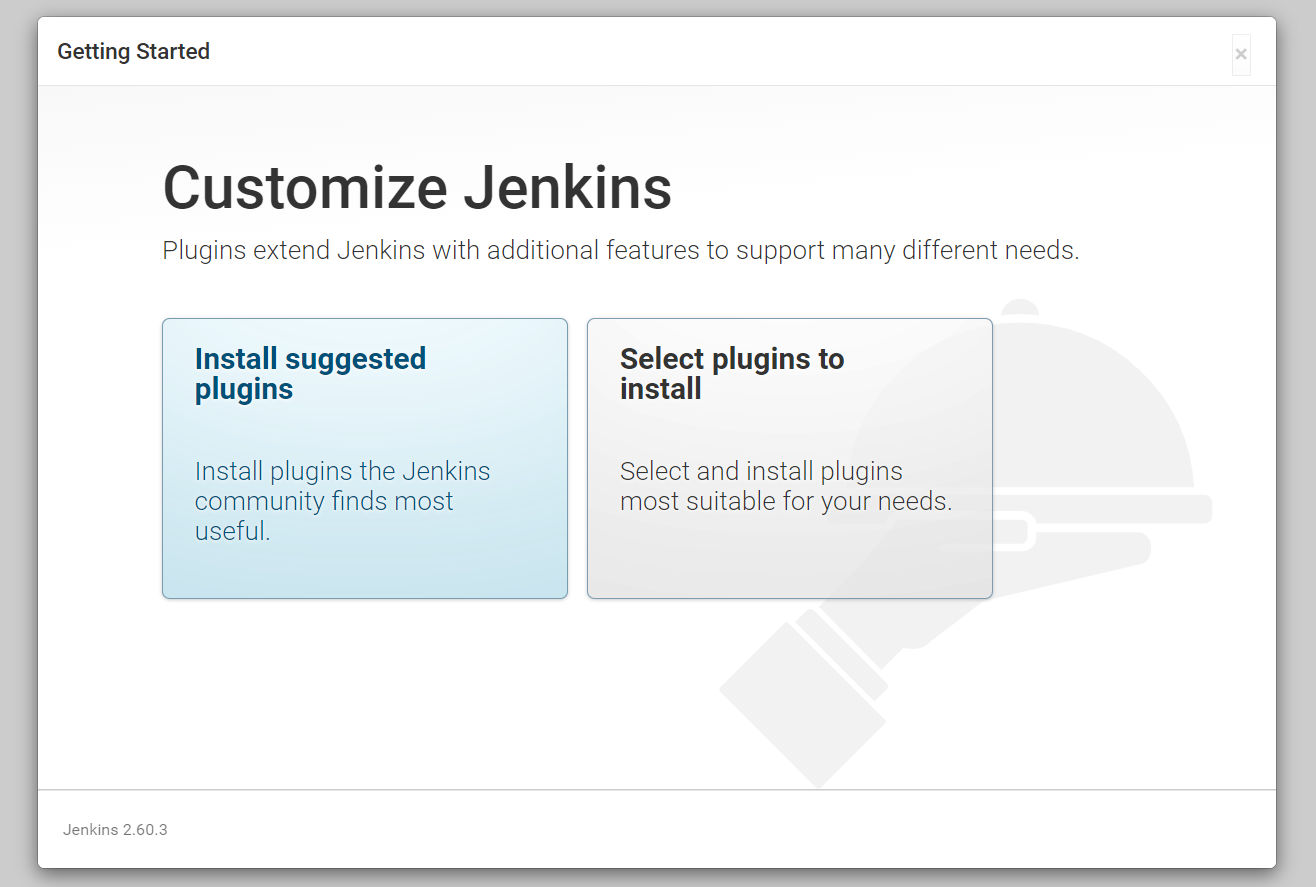This screenshot has height=887, width=1316.
Task: Click the 'community finds most useful' description
Action: pyautogui.click(x=323, y=501)
